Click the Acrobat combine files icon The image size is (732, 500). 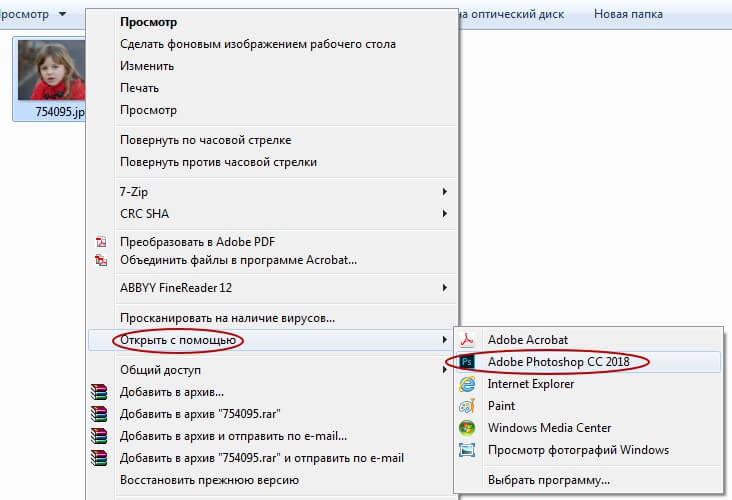[101, 260]
